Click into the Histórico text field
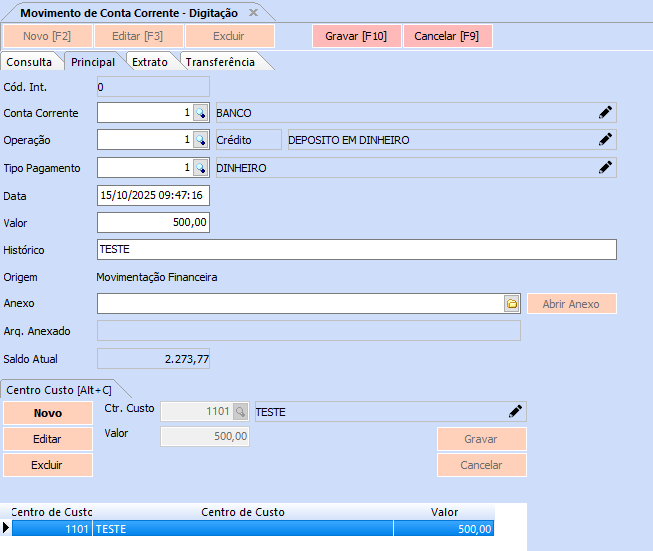Screen dimensions: 653x551 (356, 250)
